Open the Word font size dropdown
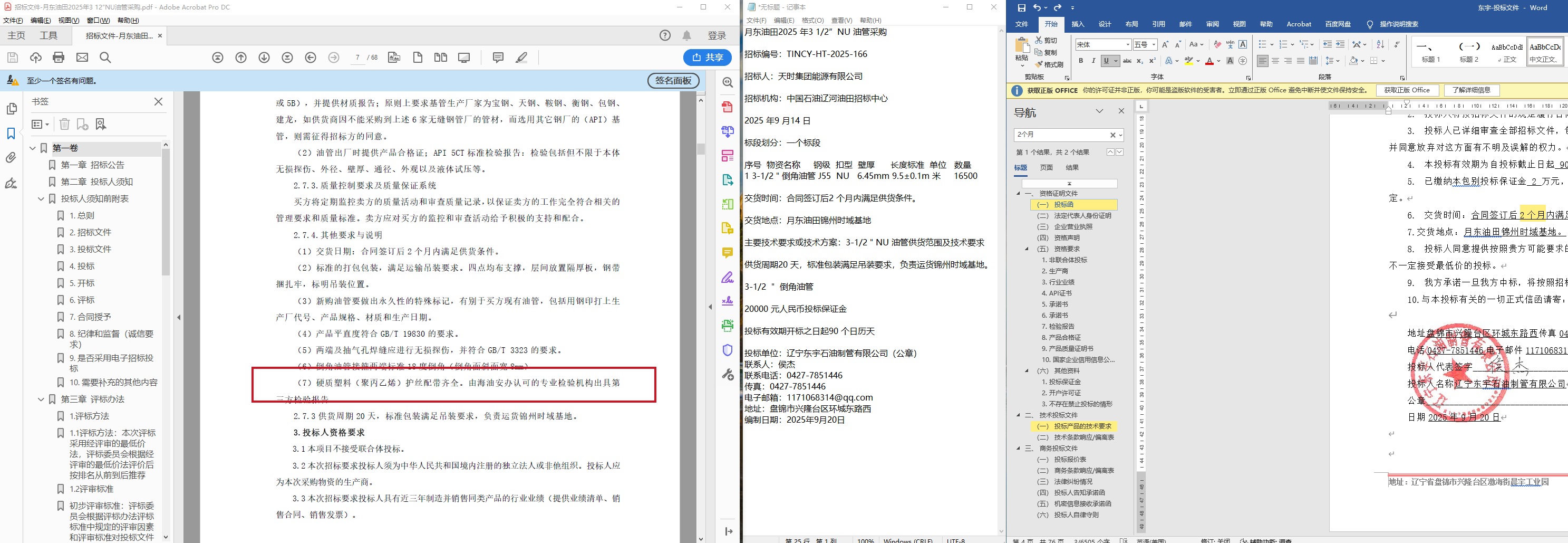Screen dimensions: 1568x543 [1154, 44]
